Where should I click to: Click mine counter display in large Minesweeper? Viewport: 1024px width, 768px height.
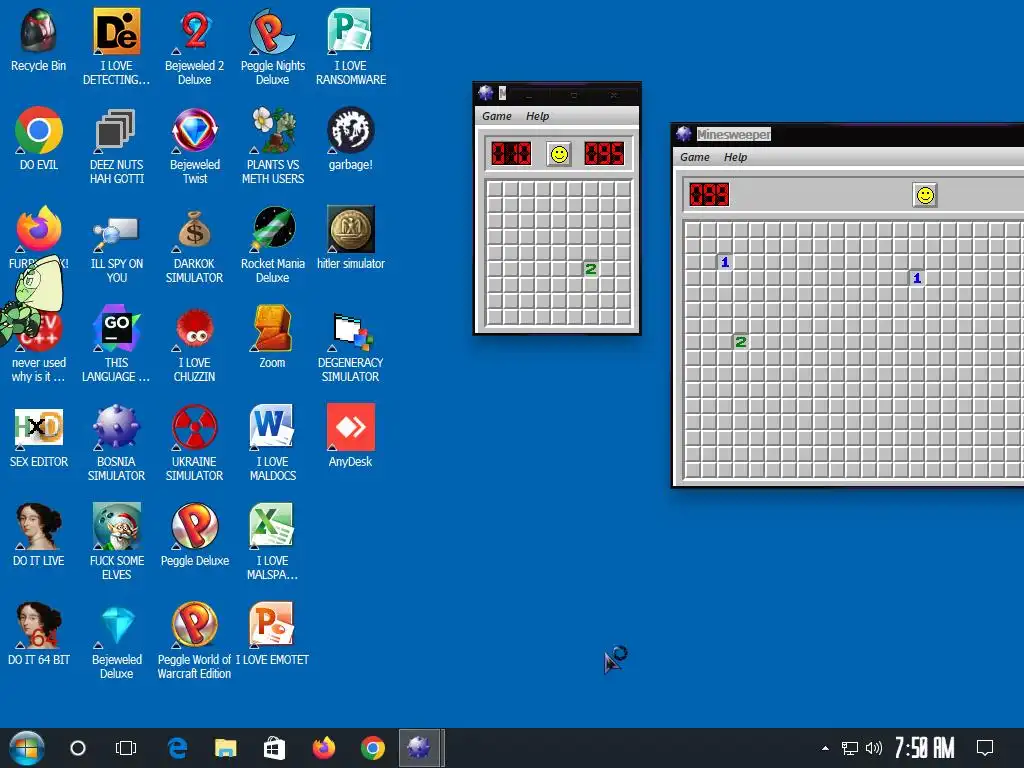[x=709, y=195]
